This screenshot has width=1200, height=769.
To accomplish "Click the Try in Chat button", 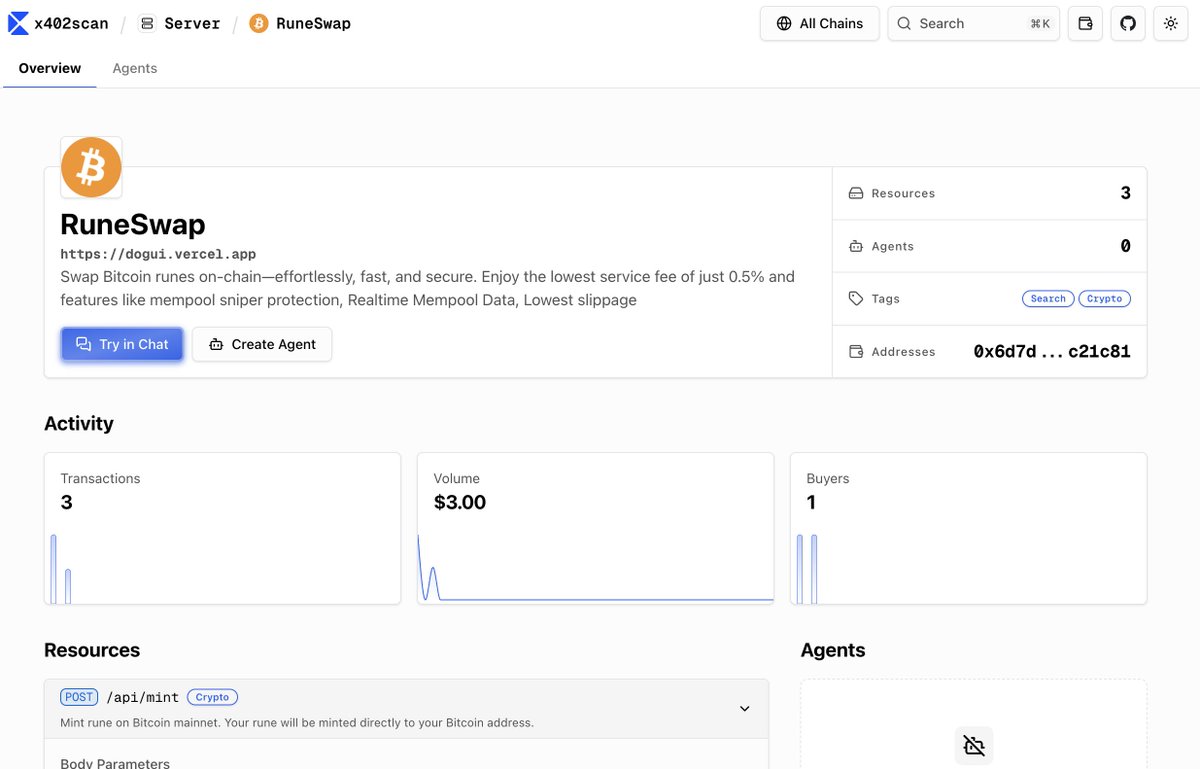I will [x=122, y=344].
